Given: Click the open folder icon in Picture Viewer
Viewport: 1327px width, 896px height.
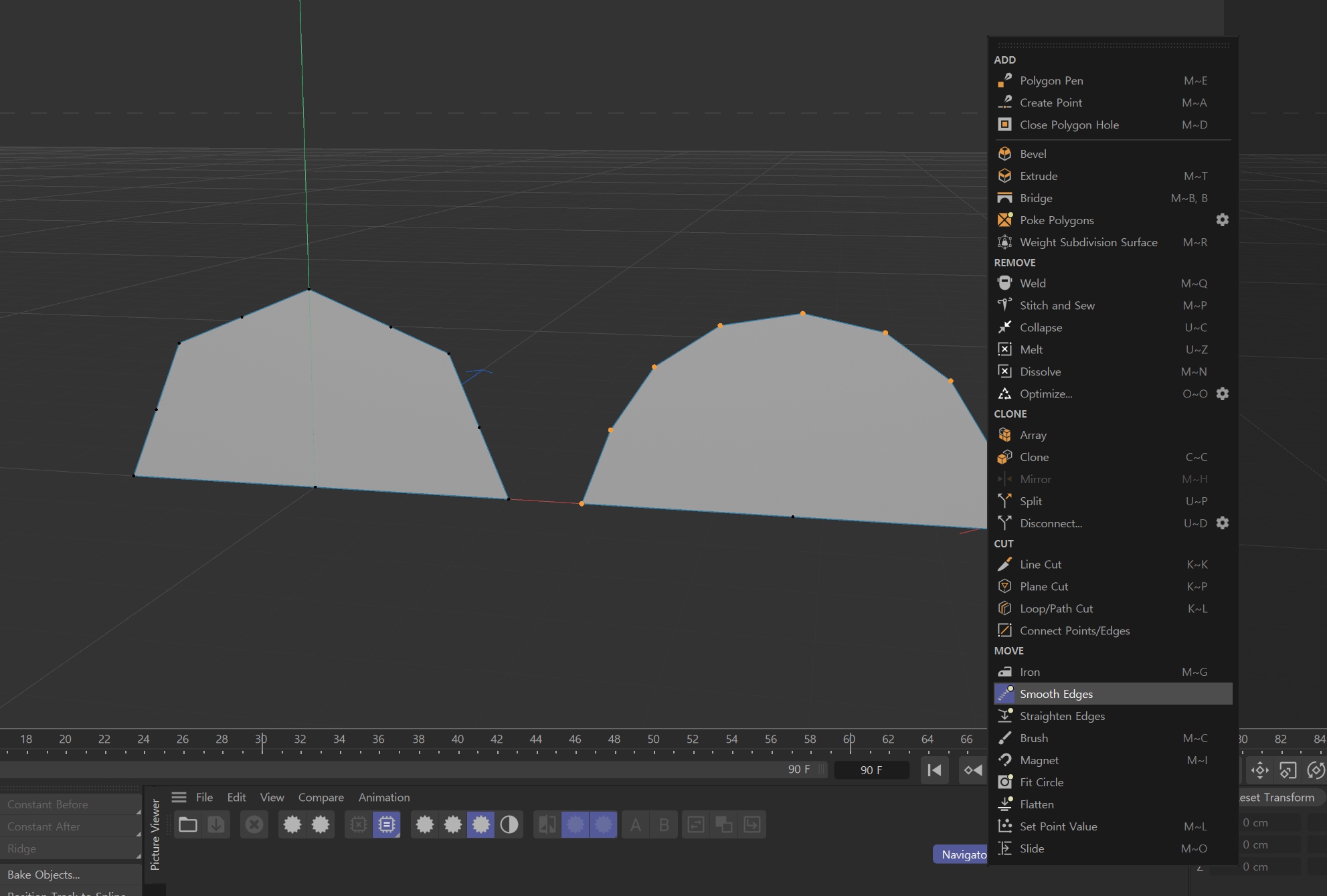Looking at the screenshot, I should [188, 824].
